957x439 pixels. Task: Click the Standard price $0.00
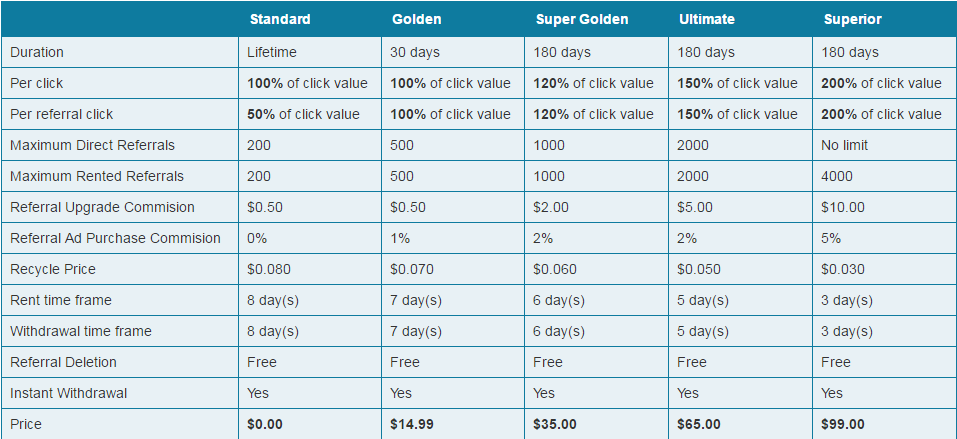[x=265, y=424]
